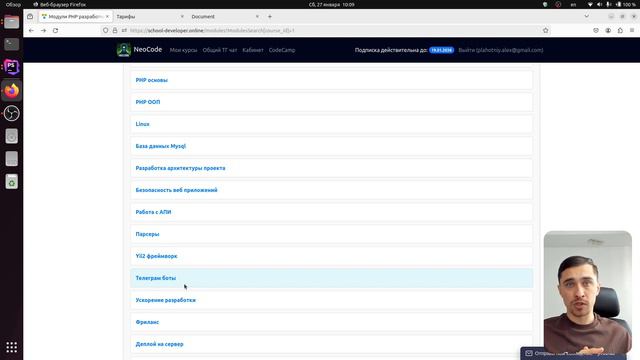Image resolution: width=640 pixels, height=360 pixels.
Task: Click the address bar URL field
Action: pos(327,30)
